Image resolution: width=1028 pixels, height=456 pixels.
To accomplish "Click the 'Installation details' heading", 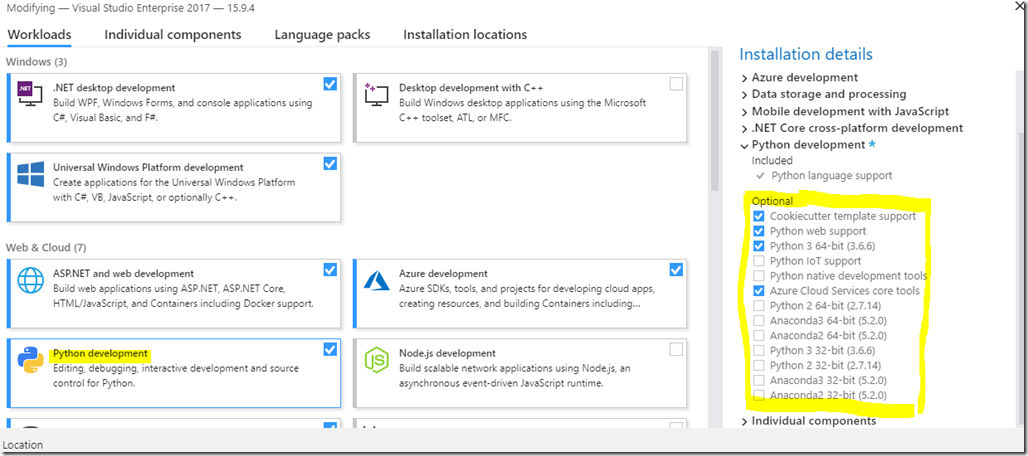I will click(806, 54).
